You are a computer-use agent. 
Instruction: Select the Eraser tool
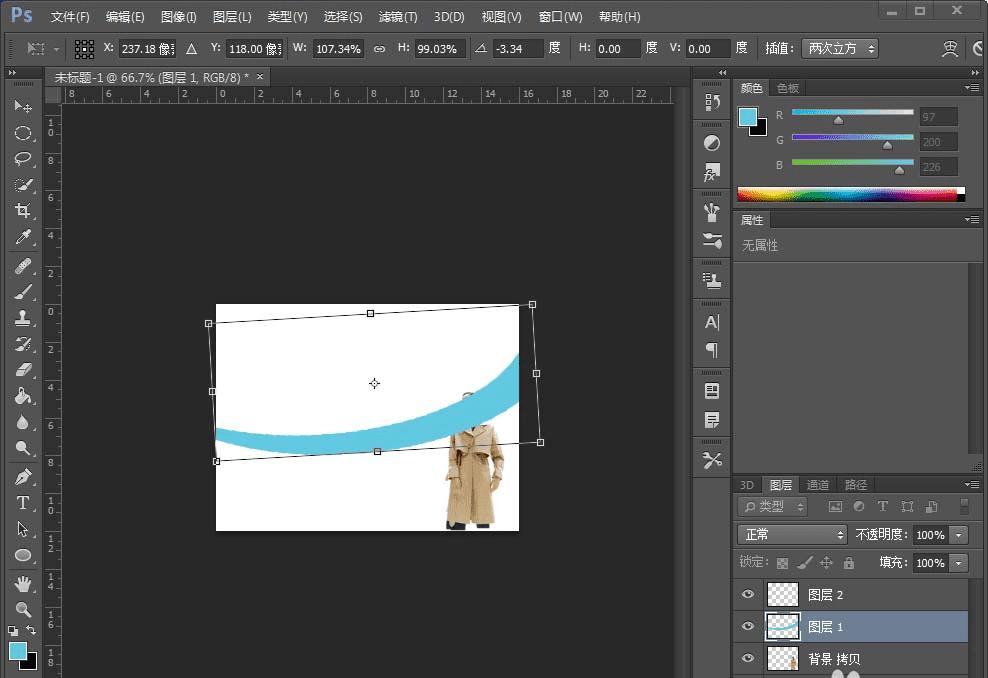pos(23,370)
